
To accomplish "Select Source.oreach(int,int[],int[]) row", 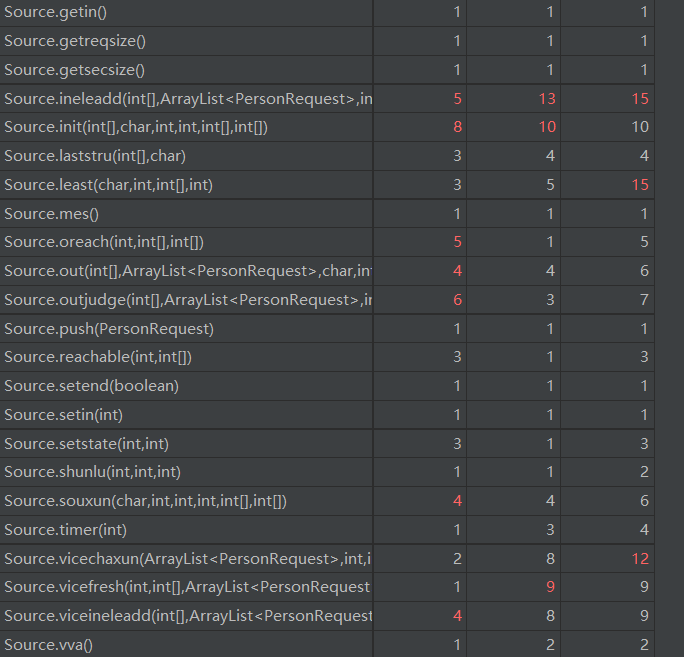I will point(104,242).
